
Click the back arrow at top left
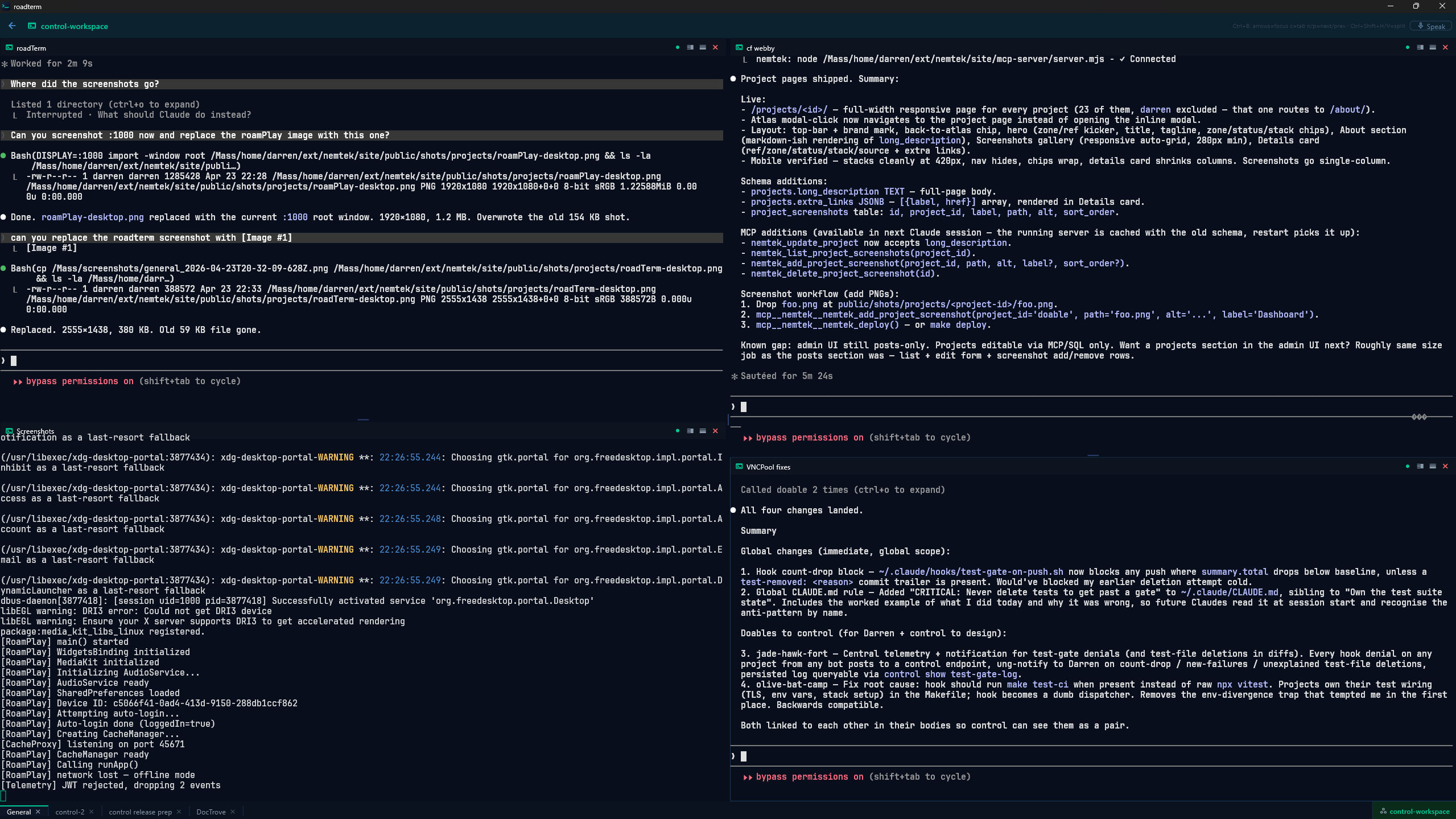tap(11, 26)
